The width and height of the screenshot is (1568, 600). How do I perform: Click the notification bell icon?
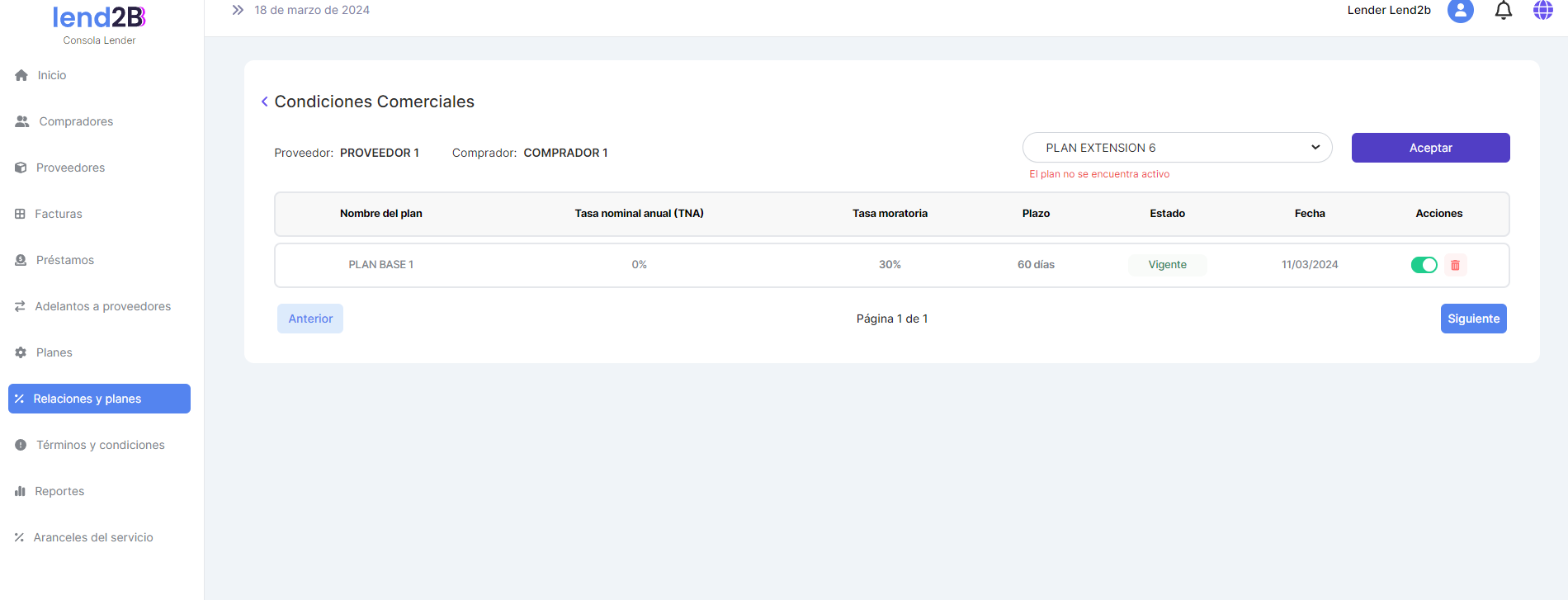tap(1504, 11)
